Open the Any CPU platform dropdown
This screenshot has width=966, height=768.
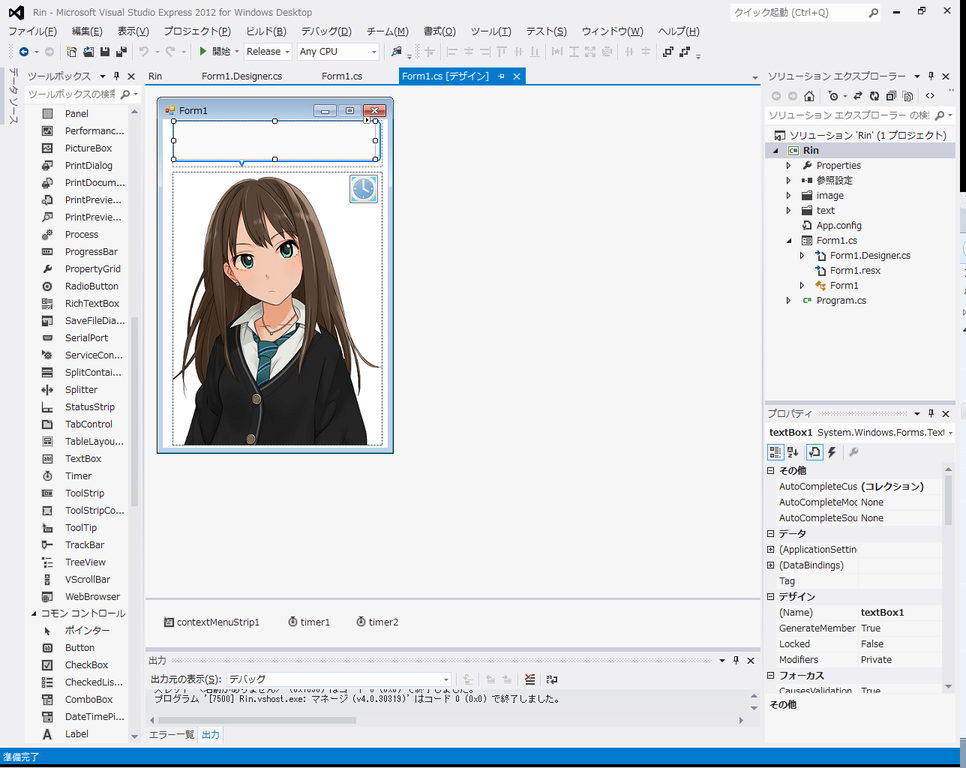[338, 51]
